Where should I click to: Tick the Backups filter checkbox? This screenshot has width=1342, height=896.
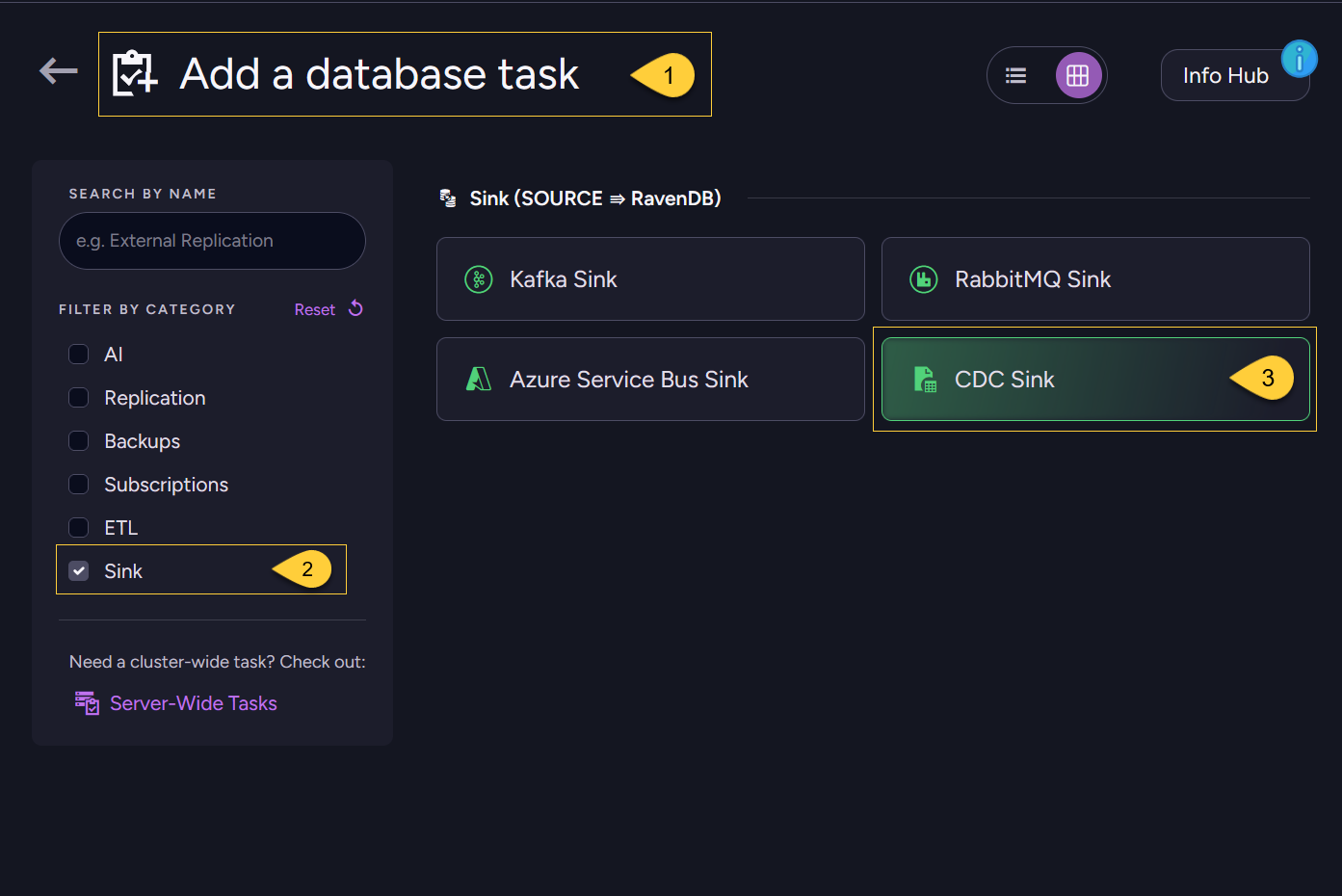79,441
